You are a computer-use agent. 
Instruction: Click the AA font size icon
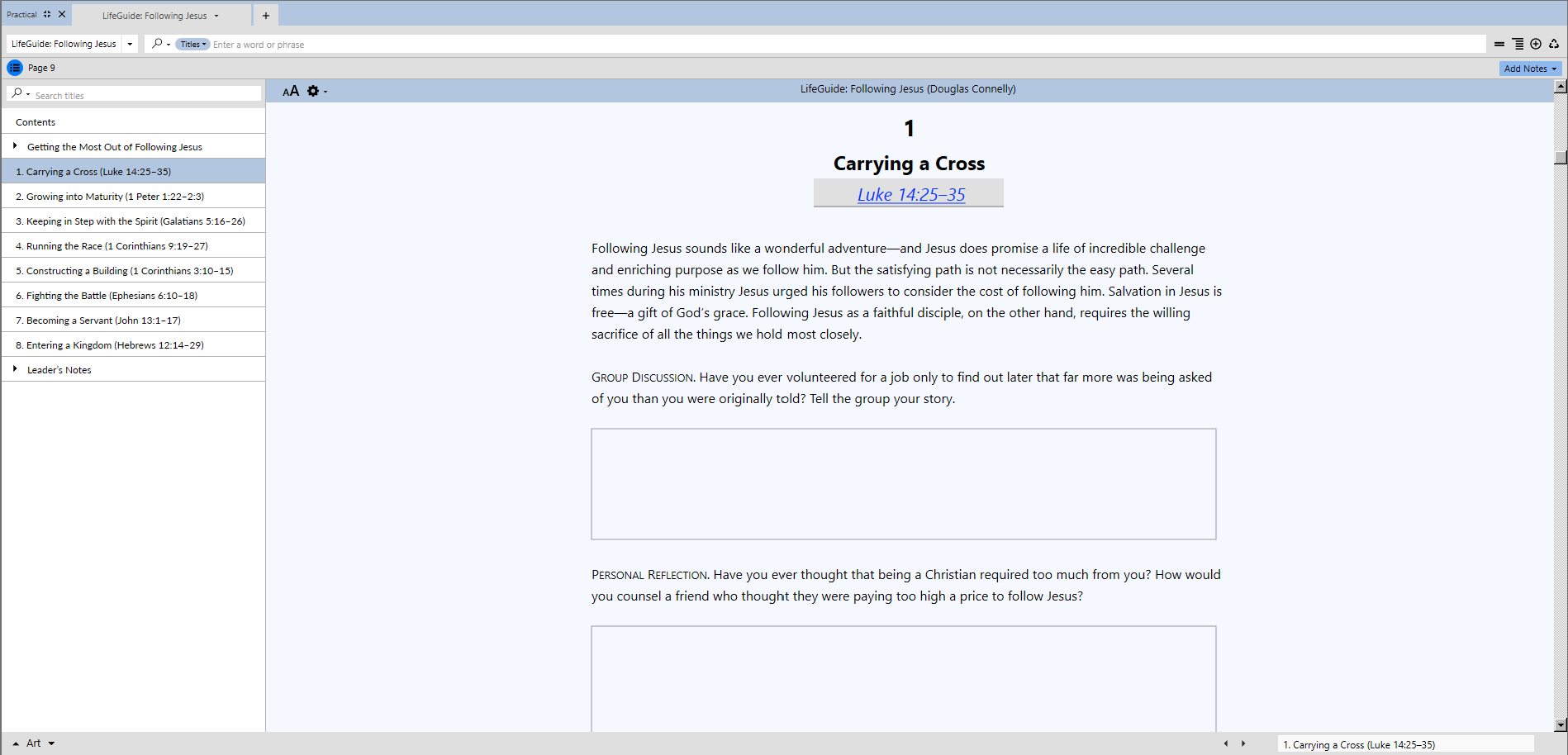pos(291,91)
